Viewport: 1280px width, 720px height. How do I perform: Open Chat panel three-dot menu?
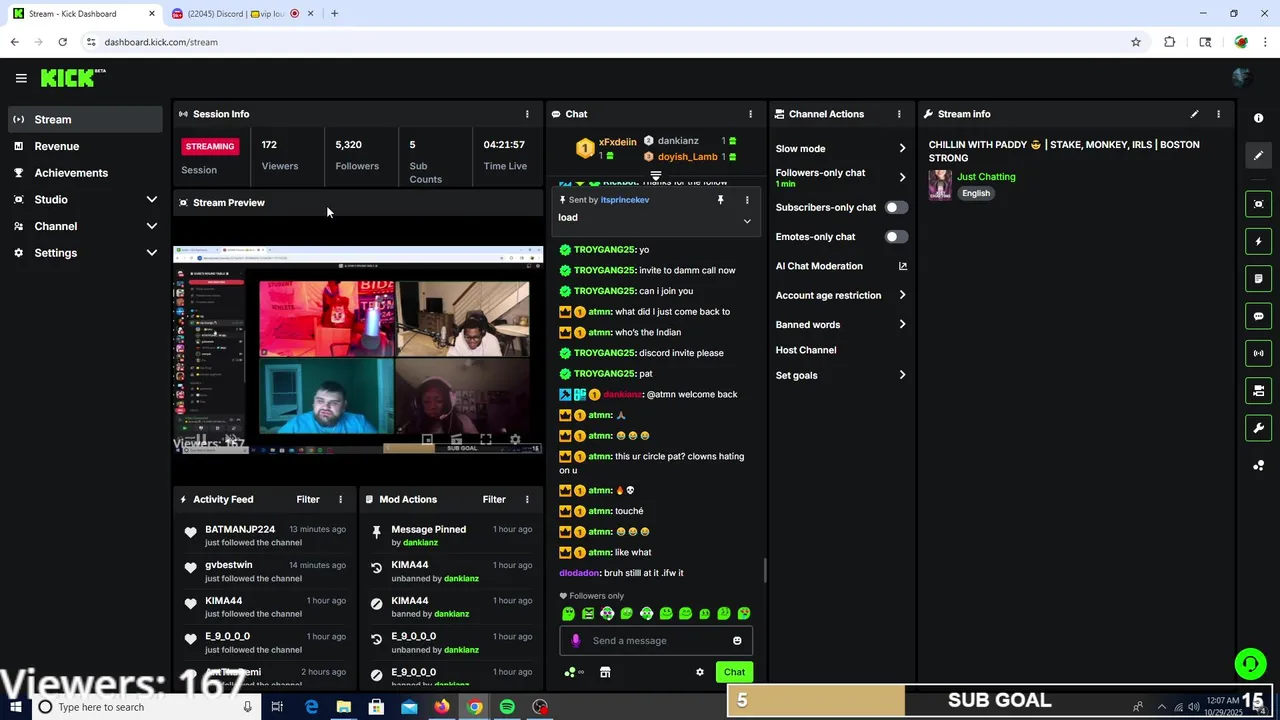point(750,114)
